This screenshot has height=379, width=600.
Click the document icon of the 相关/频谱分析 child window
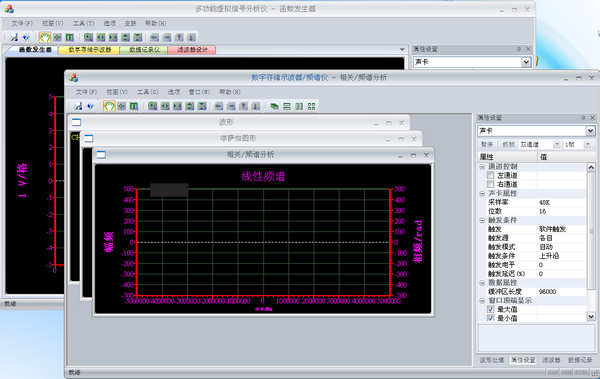coord(101,155)
